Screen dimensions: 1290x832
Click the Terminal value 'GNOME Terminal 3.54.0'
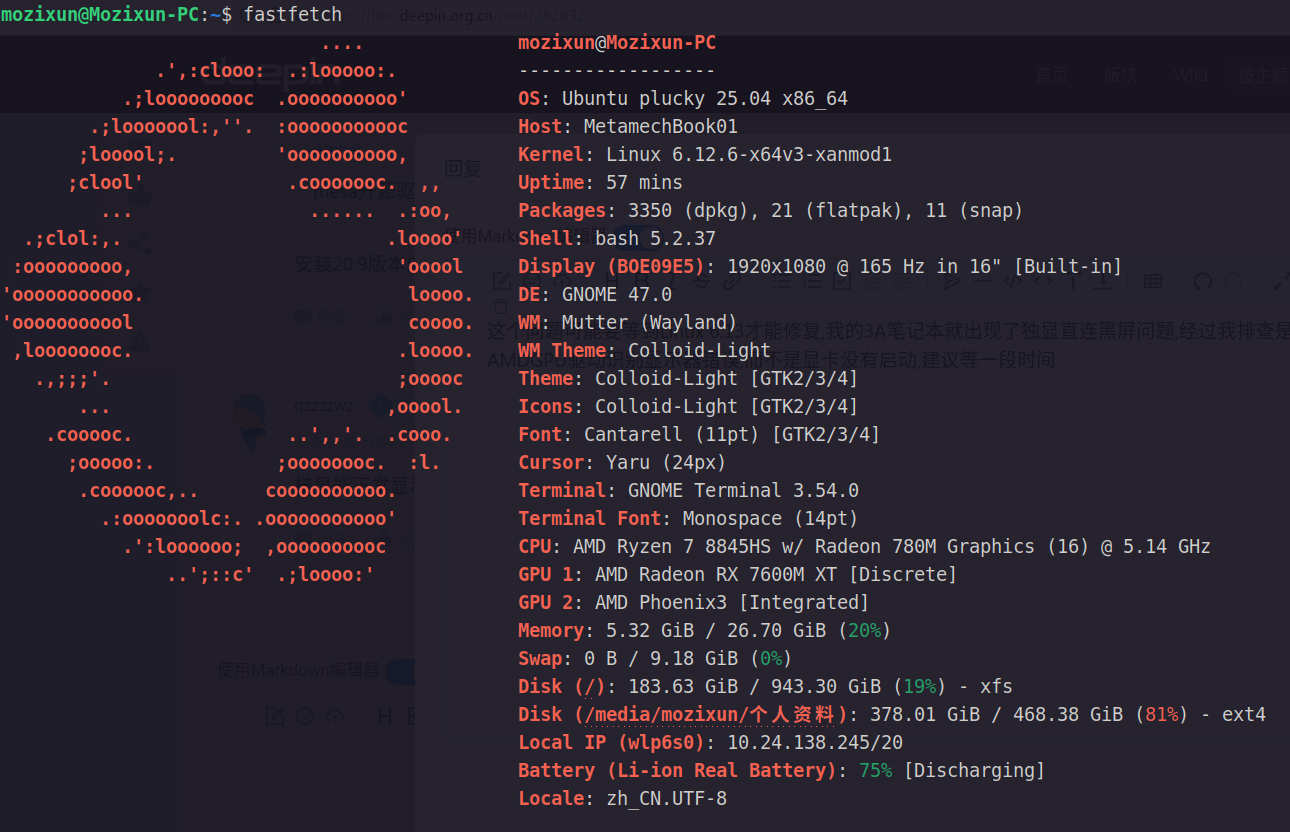(x=743, y=491)
